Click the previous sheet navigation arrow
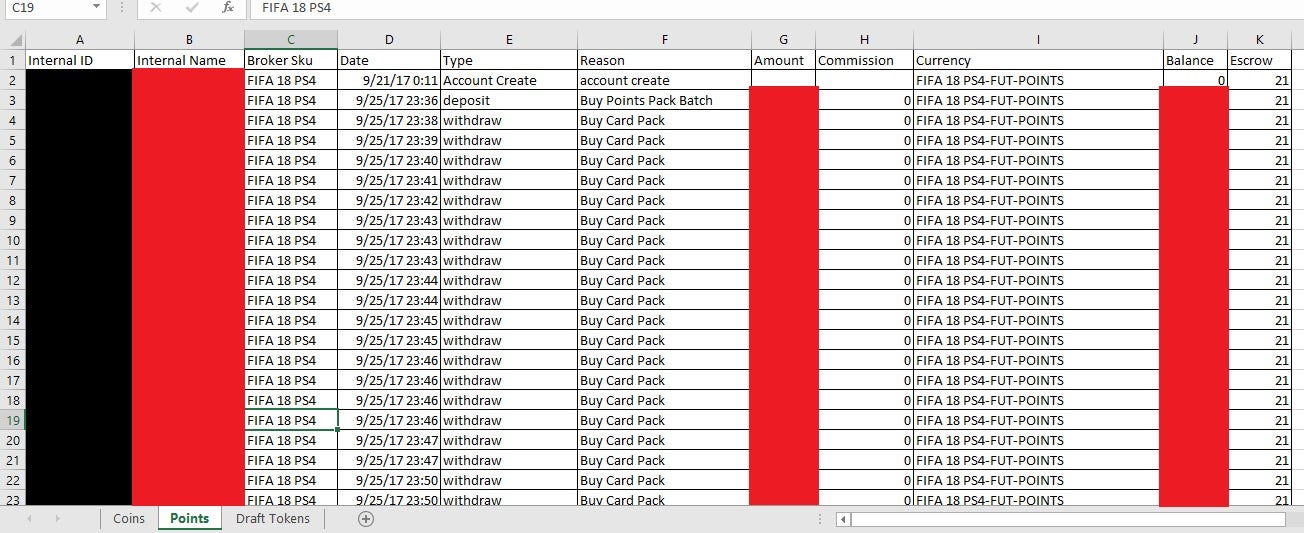 click(29, 518)
